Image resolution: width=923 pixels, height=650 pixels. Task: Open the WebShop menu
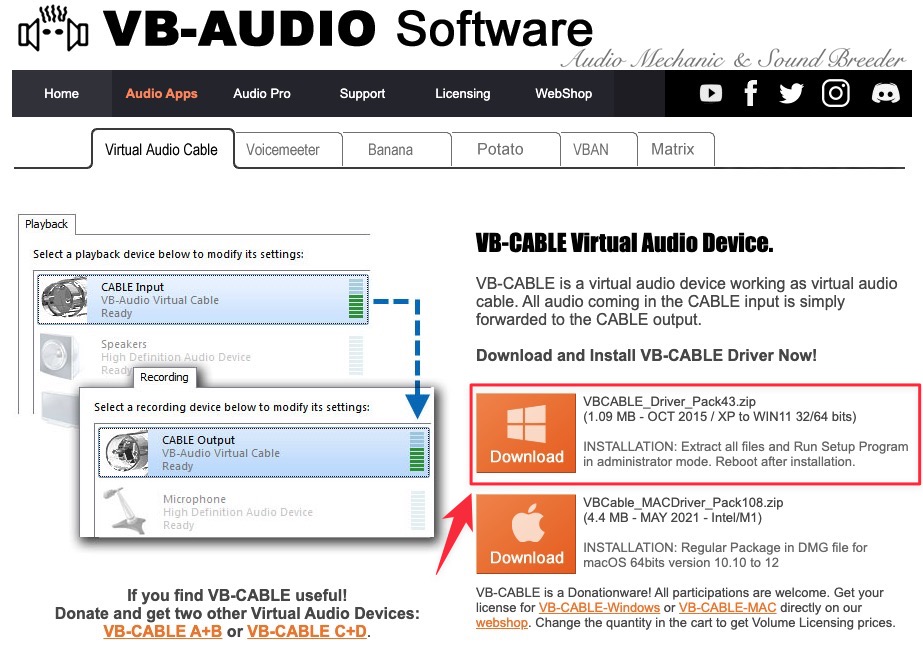[563, 94]
